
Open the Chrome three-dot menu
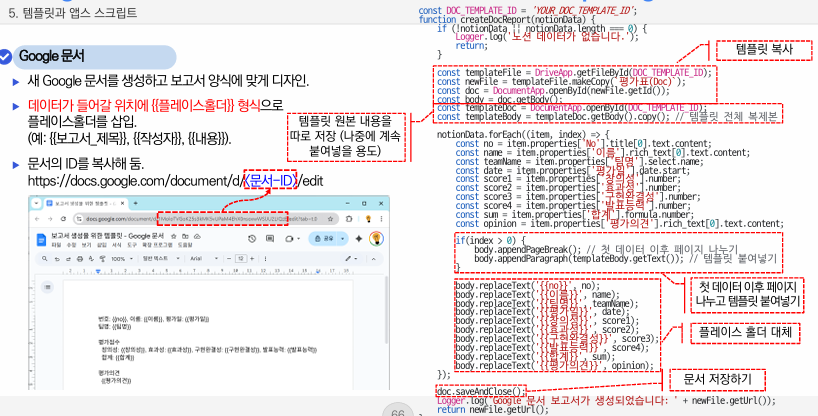381,219
